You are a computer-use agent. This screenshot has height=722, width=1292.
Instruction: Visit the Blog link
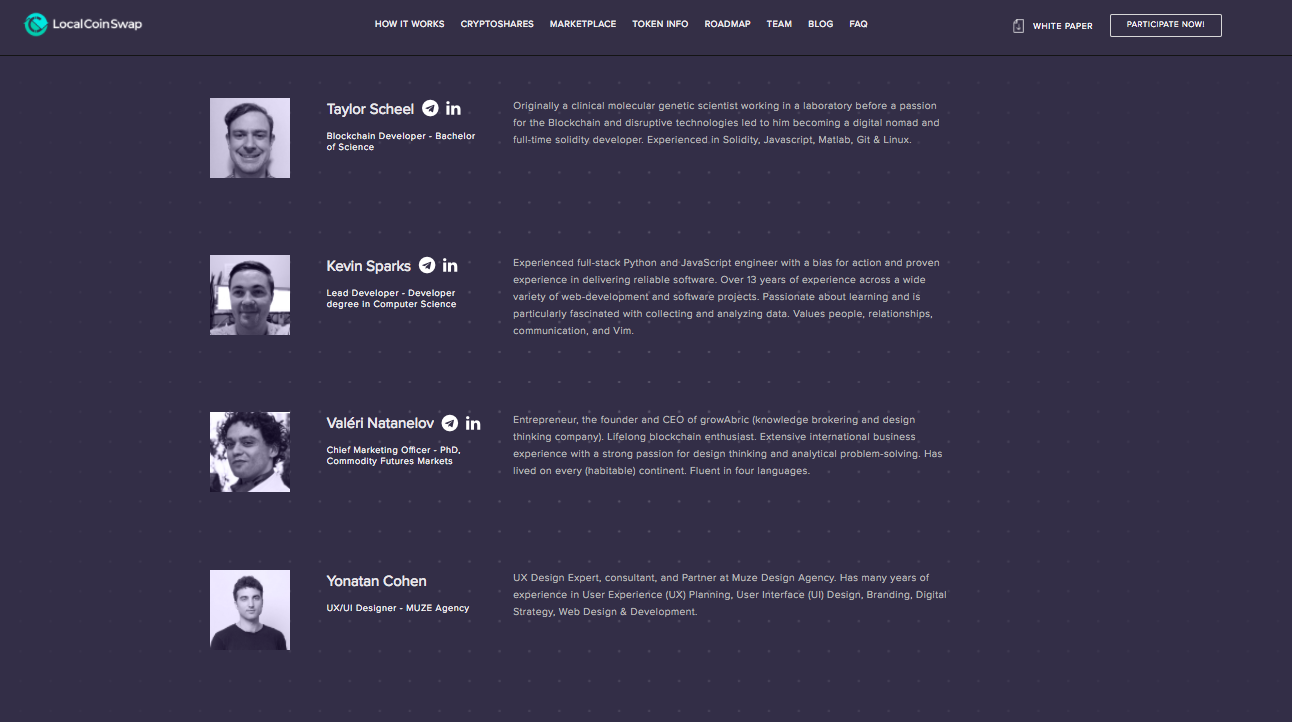click(820, 24)
